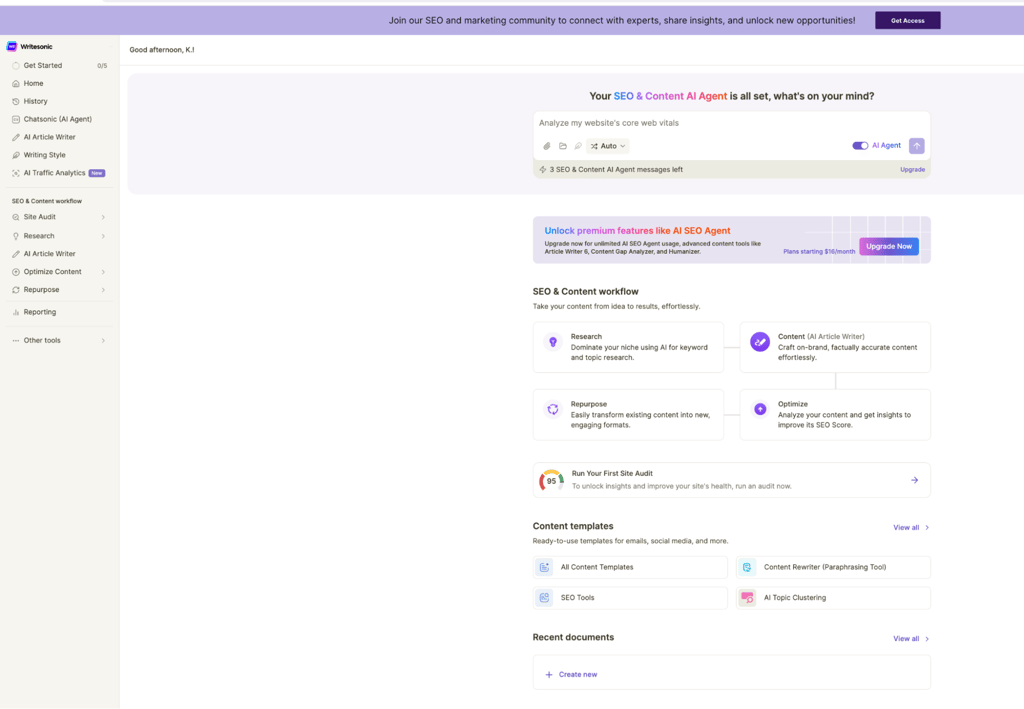Open the AI Topic Clustering label
The height and width of the screenshot is (709, 1024).
(795, 597)
